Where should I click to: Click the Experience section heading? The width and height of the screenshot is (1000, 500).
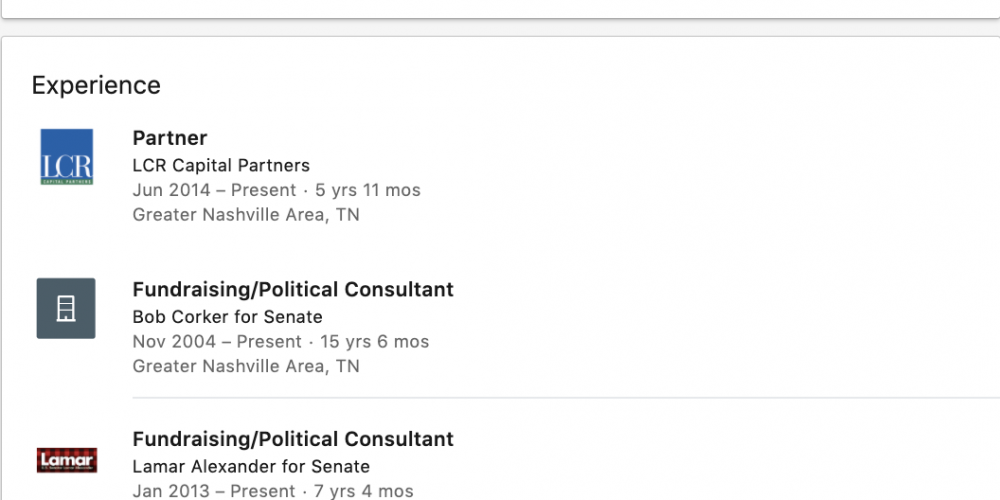tap(96, 86)
